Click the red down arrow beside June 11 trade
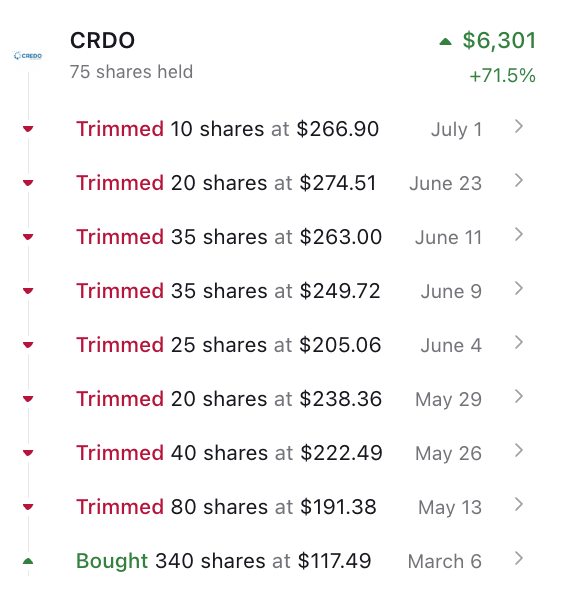The image size is (566, 604). point(28,237)
